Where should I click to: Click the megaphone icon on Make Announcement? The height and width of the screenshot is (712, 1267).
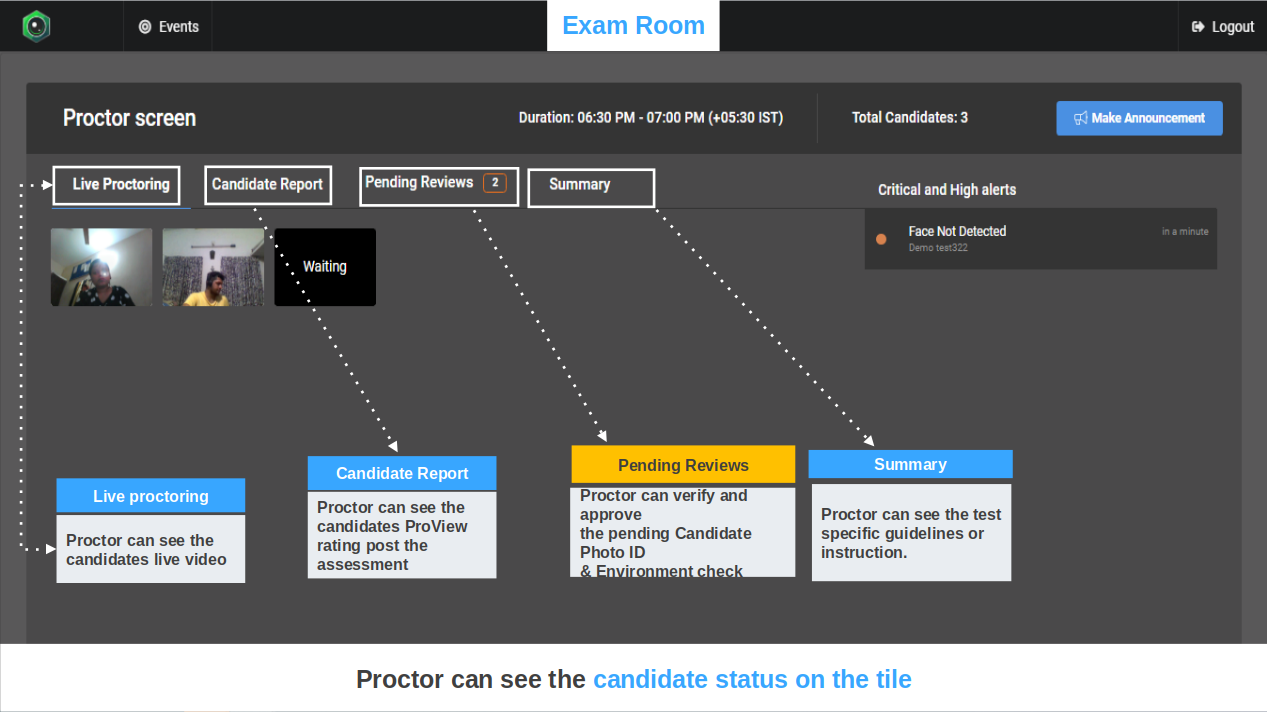tap(1080, 118)
